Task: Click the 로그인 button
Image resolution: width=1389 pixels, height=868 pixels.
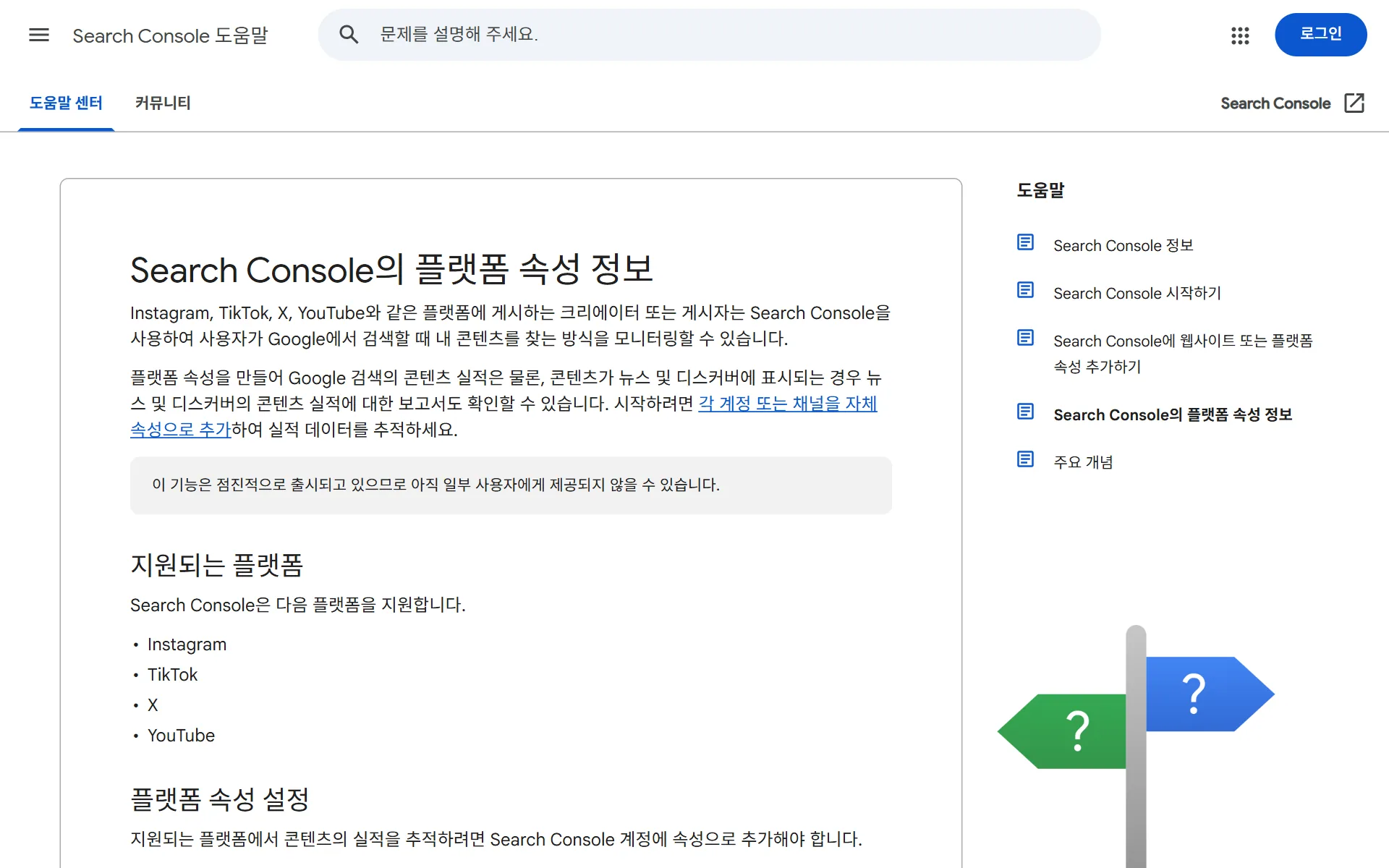Action: pyautogui.click(x=1320, y=35)
